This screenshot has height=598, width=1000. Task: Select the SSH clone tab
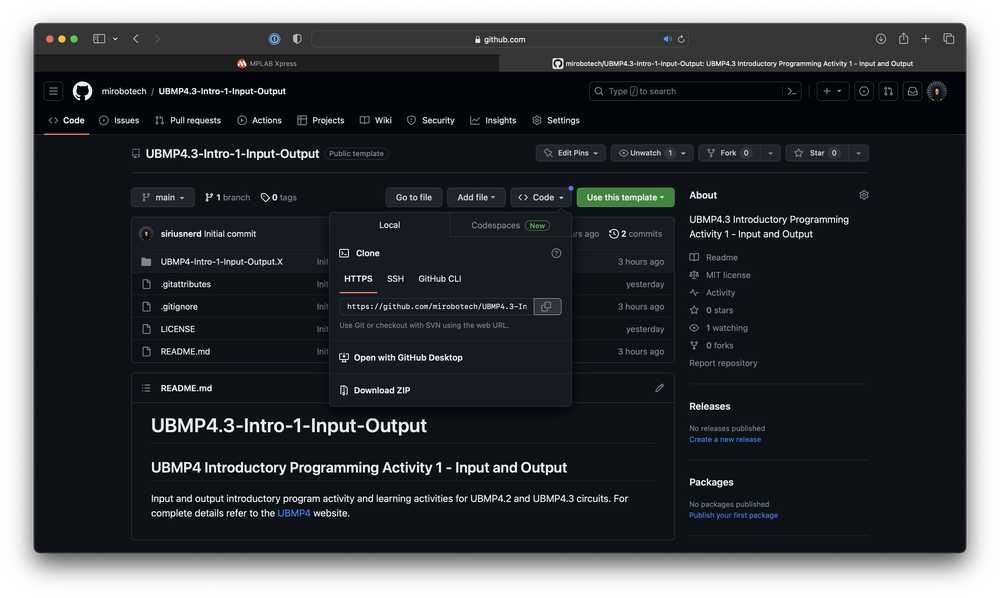tap(395, 279)
